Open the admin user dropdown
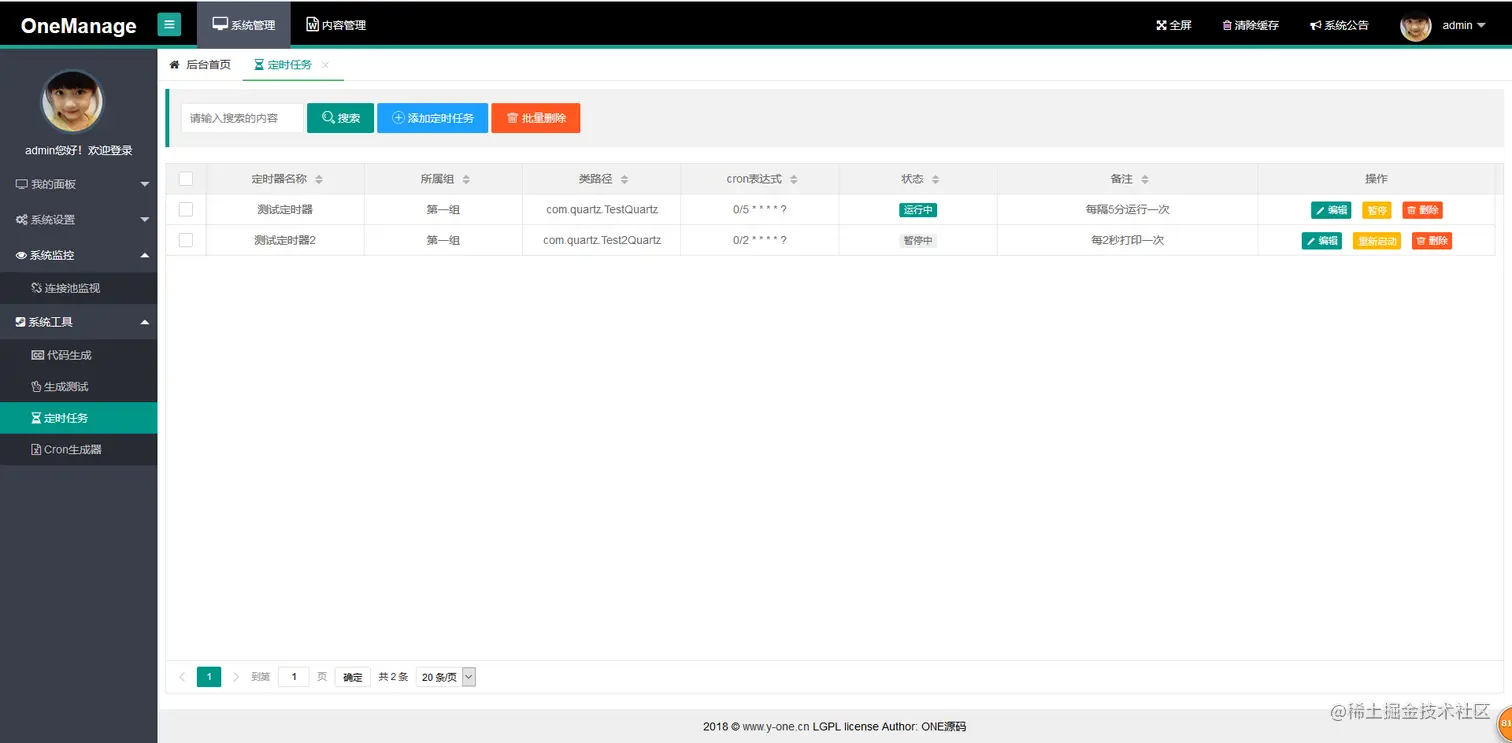The height and width of the screenshot is (743, 1512). [1460, 26]
